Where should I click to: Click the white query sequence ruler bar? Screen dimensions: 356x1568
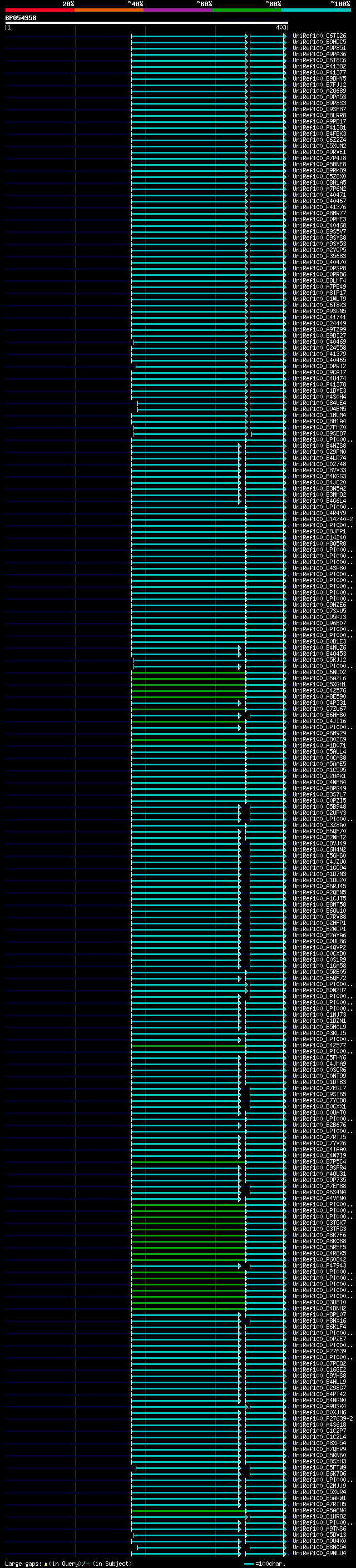147,22
